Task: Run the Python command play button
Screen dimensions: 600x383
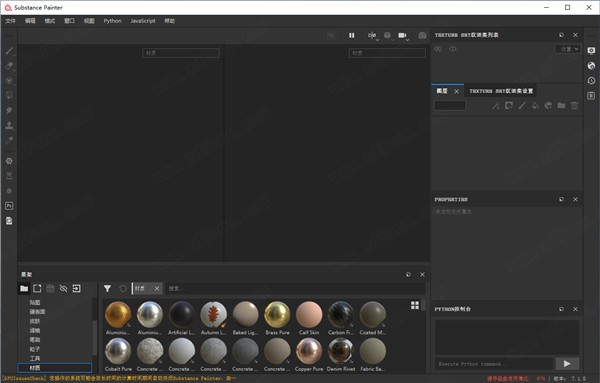Action: pyautogui.click(x=567, y=363)
